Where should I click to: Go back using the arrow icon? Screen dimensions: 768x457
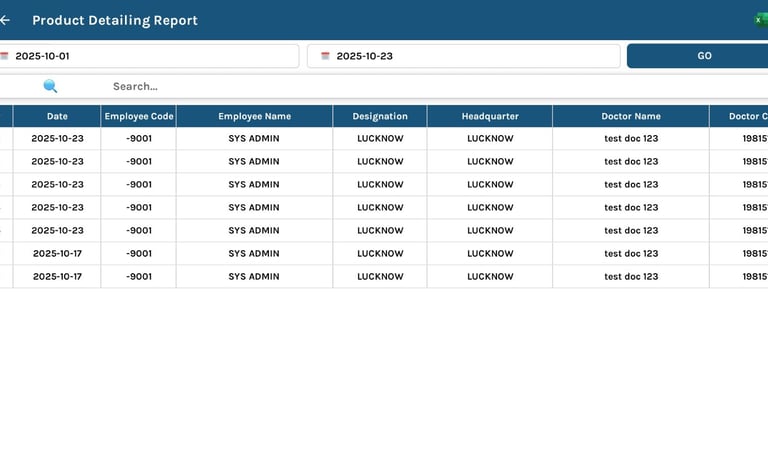point(4,20)
